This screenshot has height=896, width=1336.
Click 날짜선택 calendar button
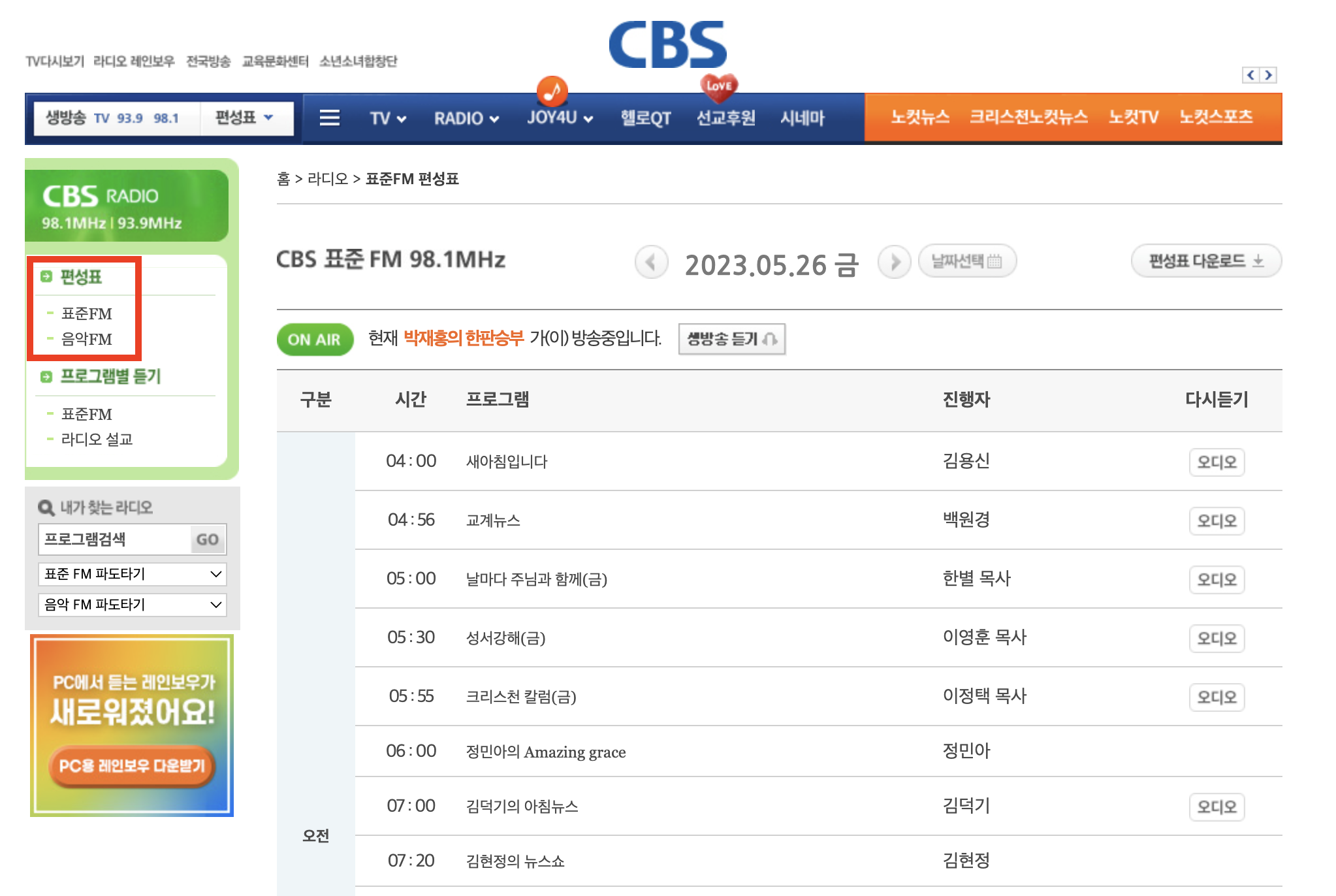coord(967,261)
